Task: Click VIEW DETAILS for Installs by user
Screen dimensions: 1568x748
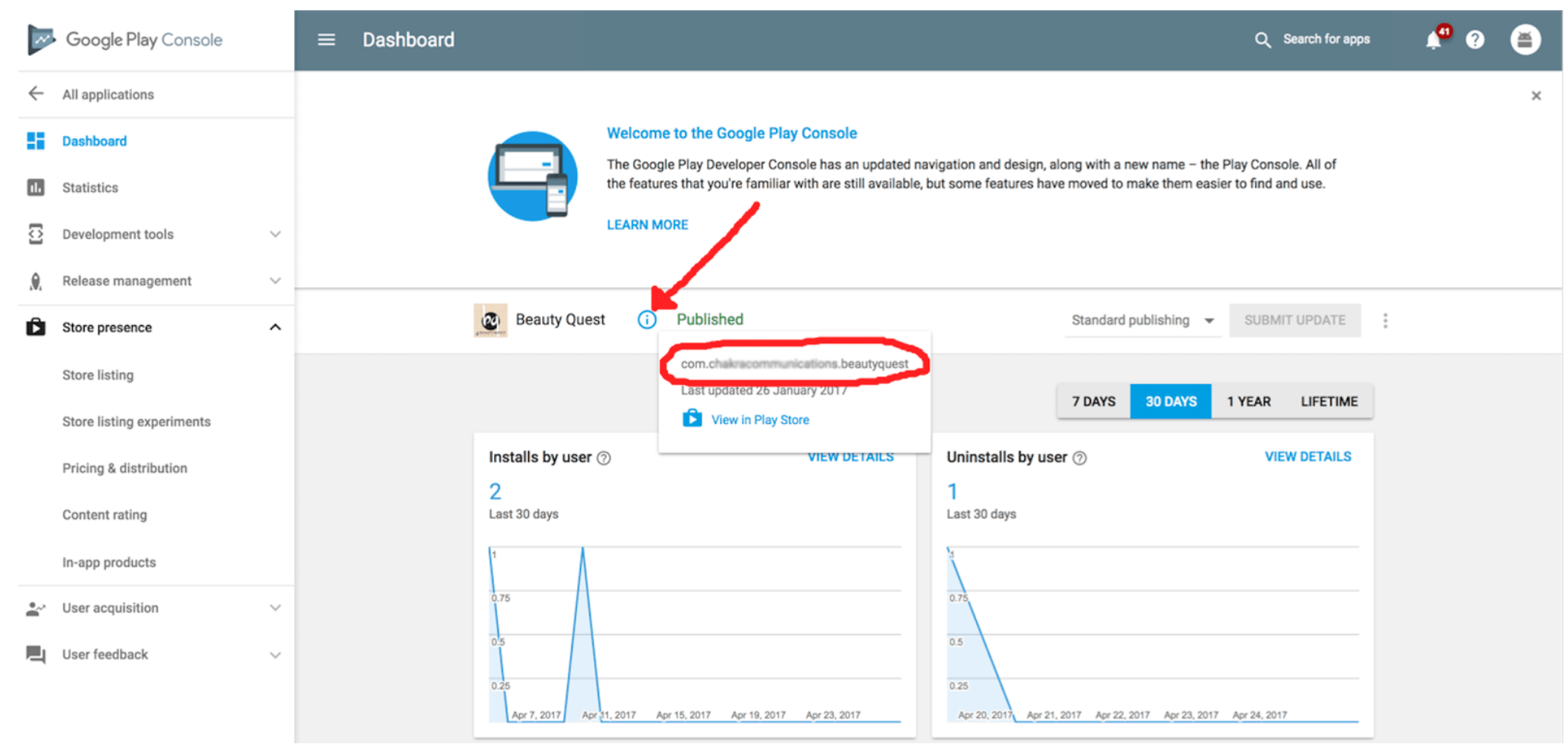Action: [x=850, y=457]
